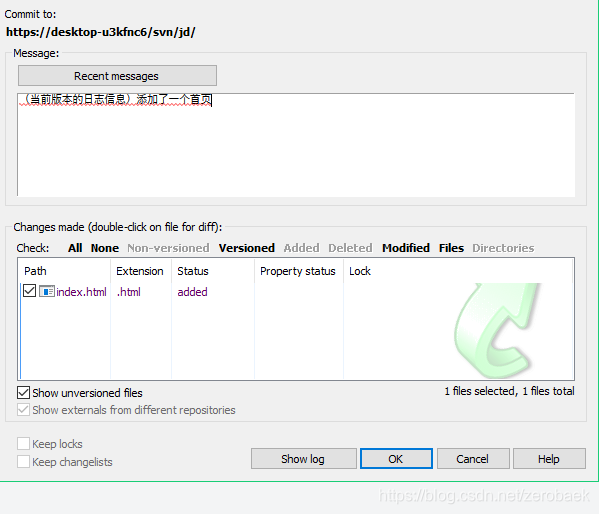
Task: Select Added check filter
Action: pos(301,248)
